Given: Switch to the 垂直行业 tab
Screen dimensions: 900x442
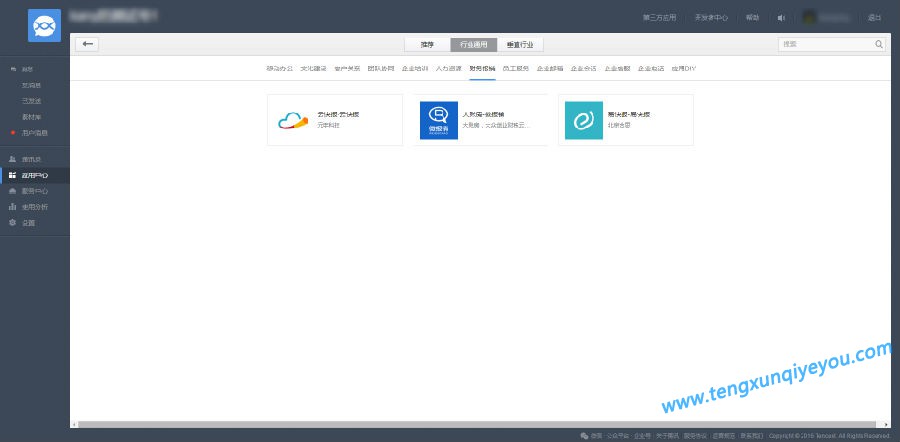Looking at the screenshot, I should coord(520,45).
